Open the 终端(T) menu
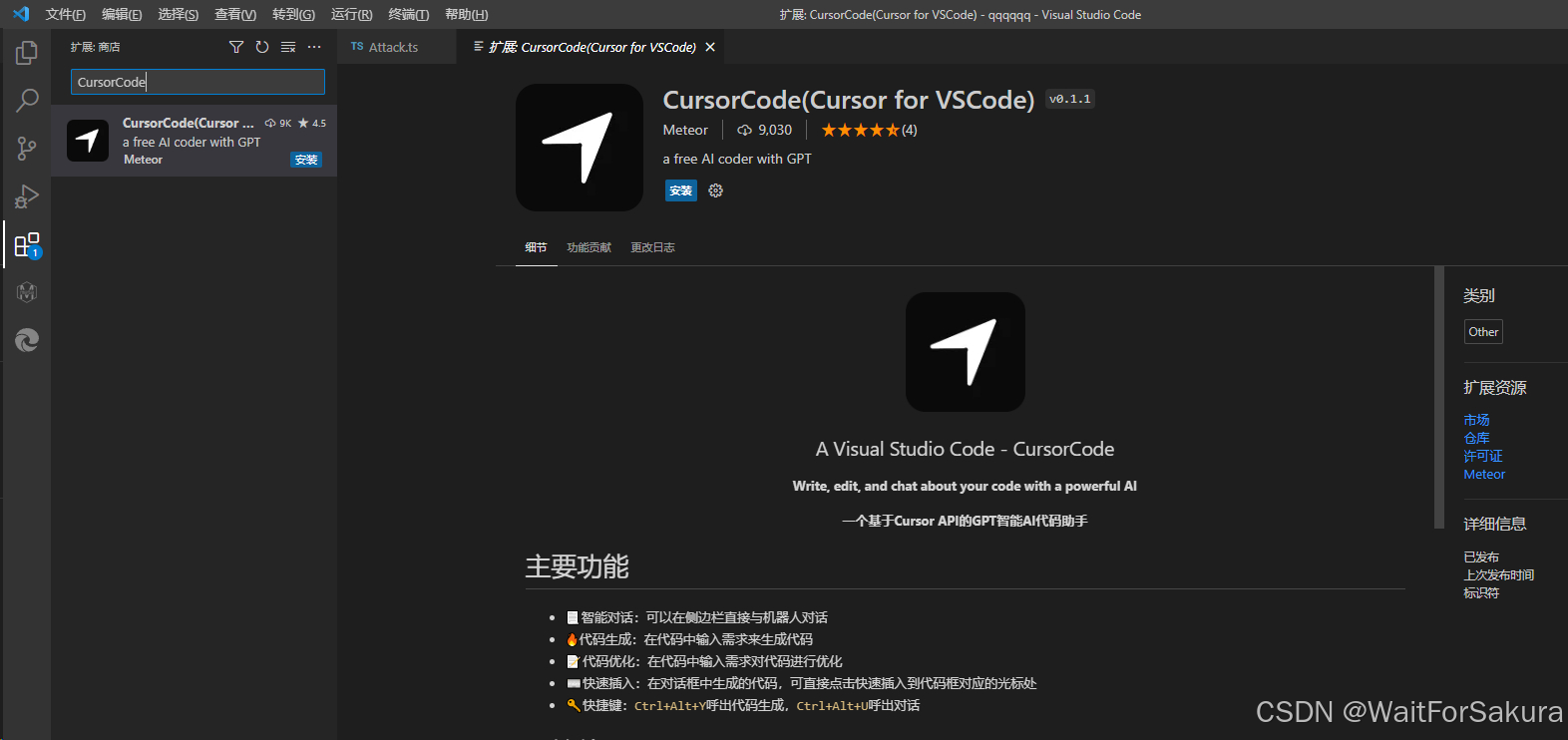 408,14
